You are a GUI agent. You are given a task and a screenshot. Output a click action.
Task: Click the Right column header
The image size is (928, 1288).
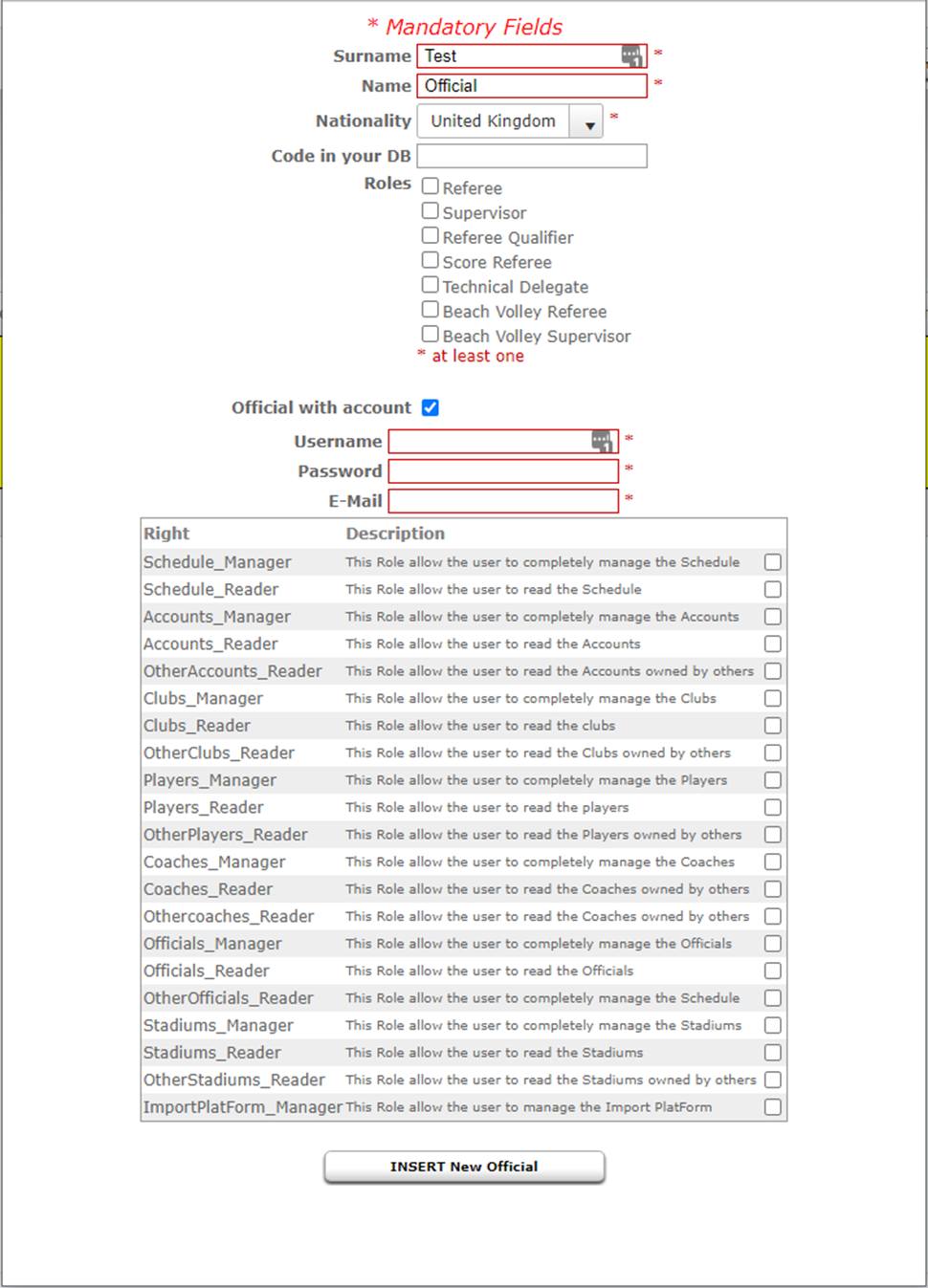(166, 534)
